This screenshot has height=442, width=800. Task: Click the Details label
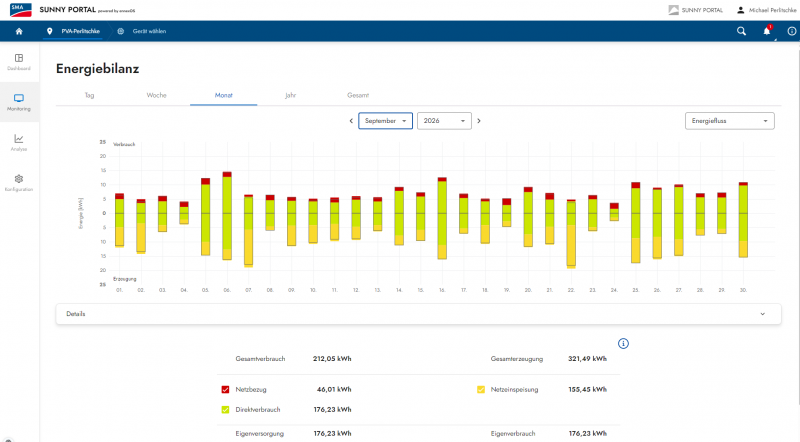[76, 314]
